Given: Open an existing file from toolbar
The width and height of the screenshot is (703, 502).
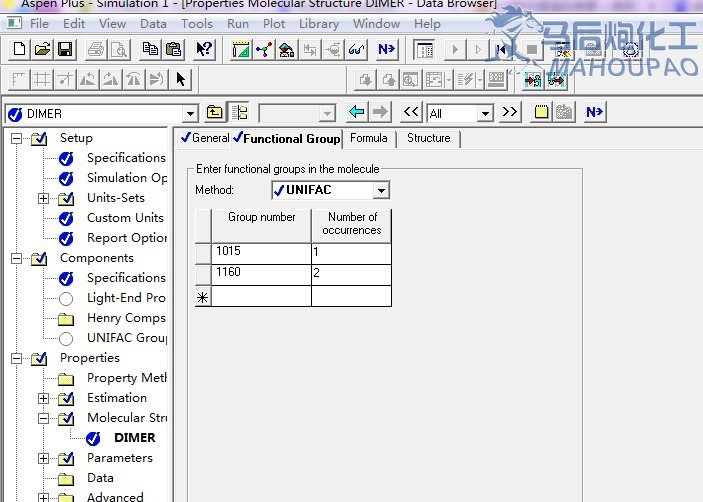Looking at the screenshot, I should [x=42, y=49].
